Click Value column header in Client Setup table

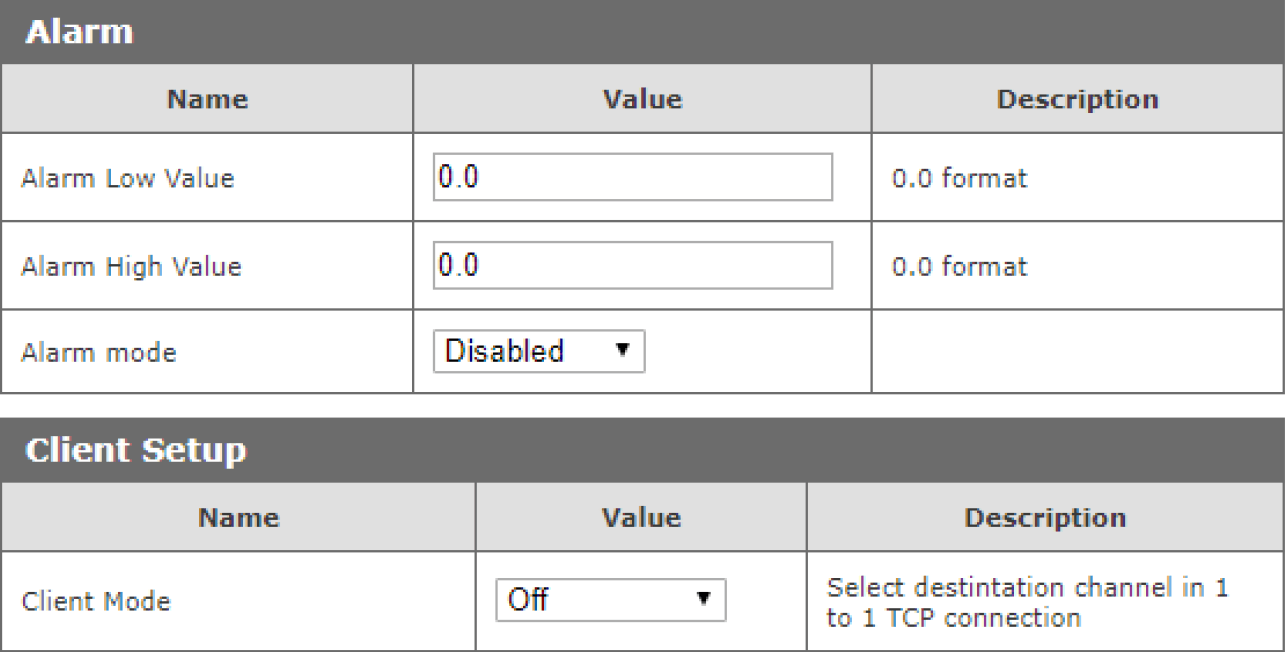click(x=641, y=517)
